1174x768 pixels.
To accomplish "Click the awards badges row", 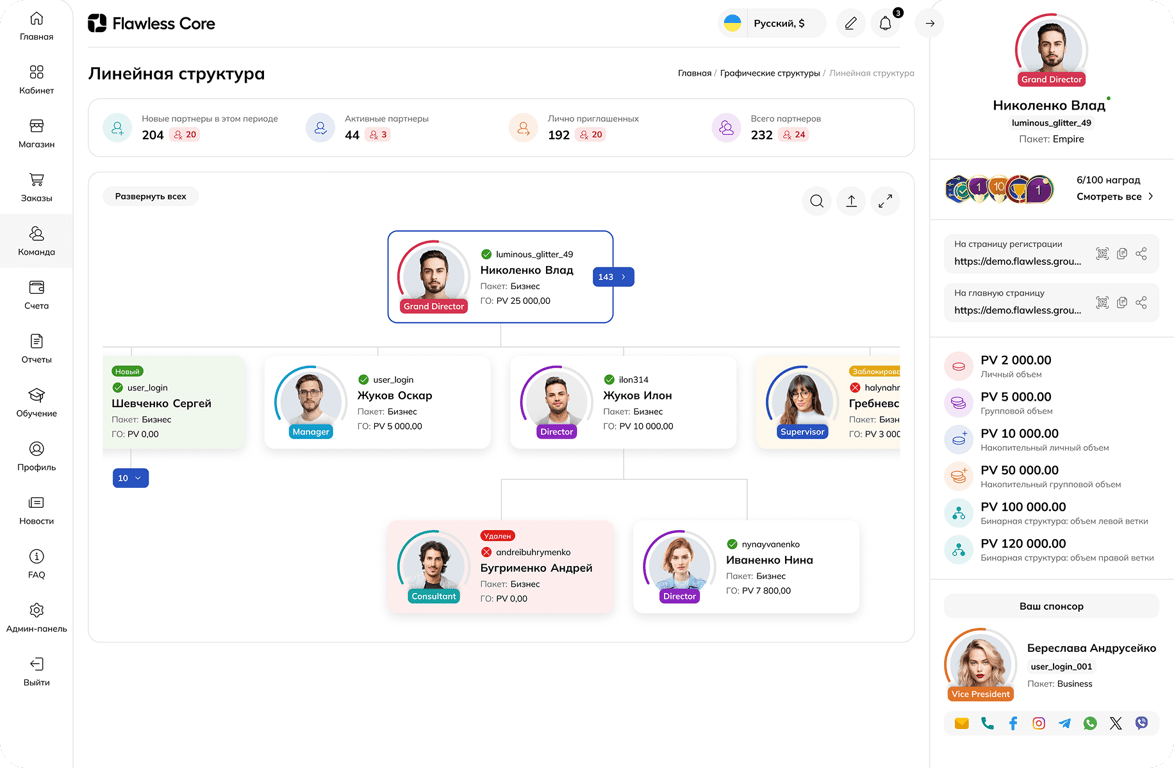I will point(1000,189).
